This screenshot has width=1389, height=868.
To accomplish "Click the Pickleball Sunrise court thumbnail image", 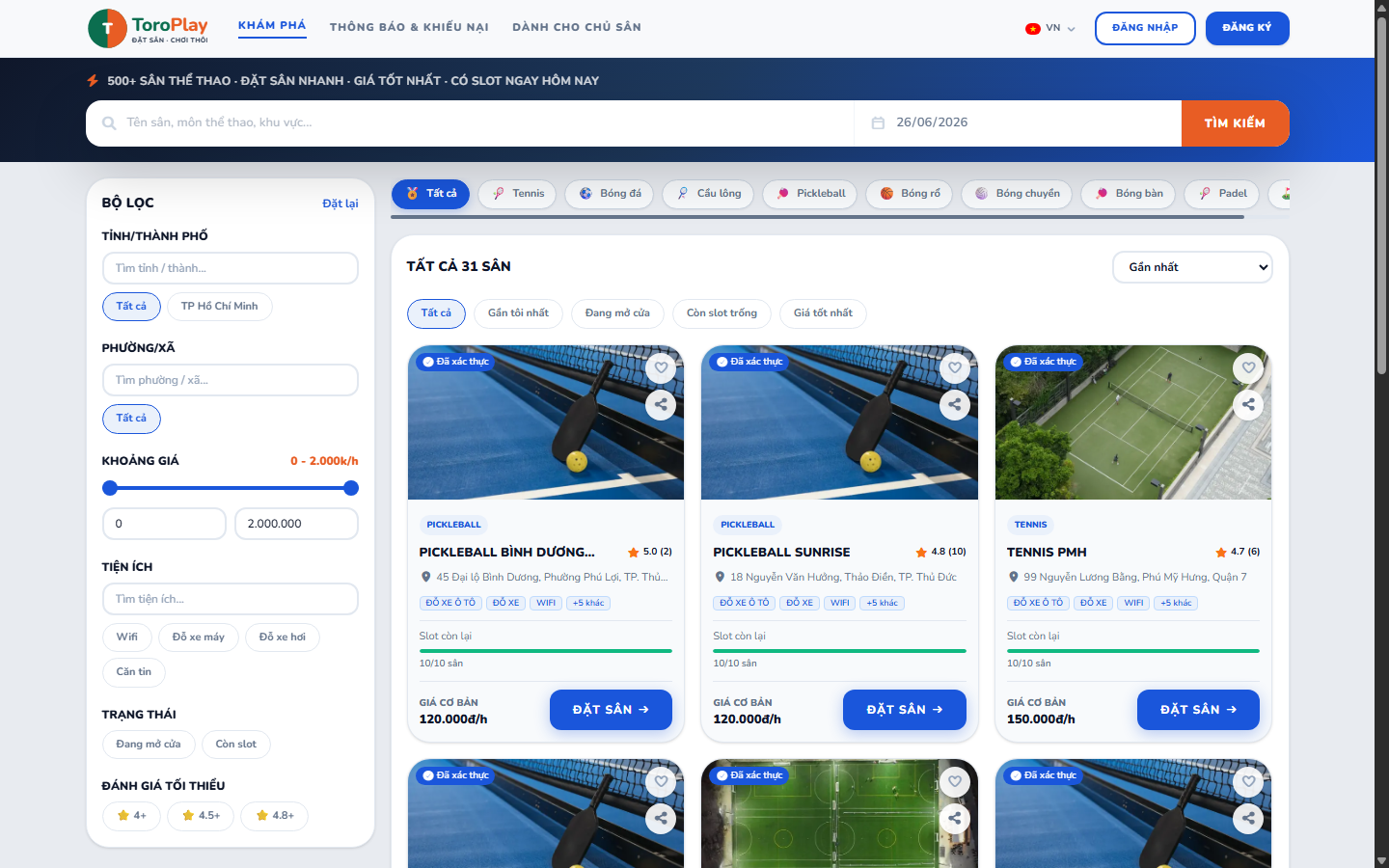I will tap(839, 422).
